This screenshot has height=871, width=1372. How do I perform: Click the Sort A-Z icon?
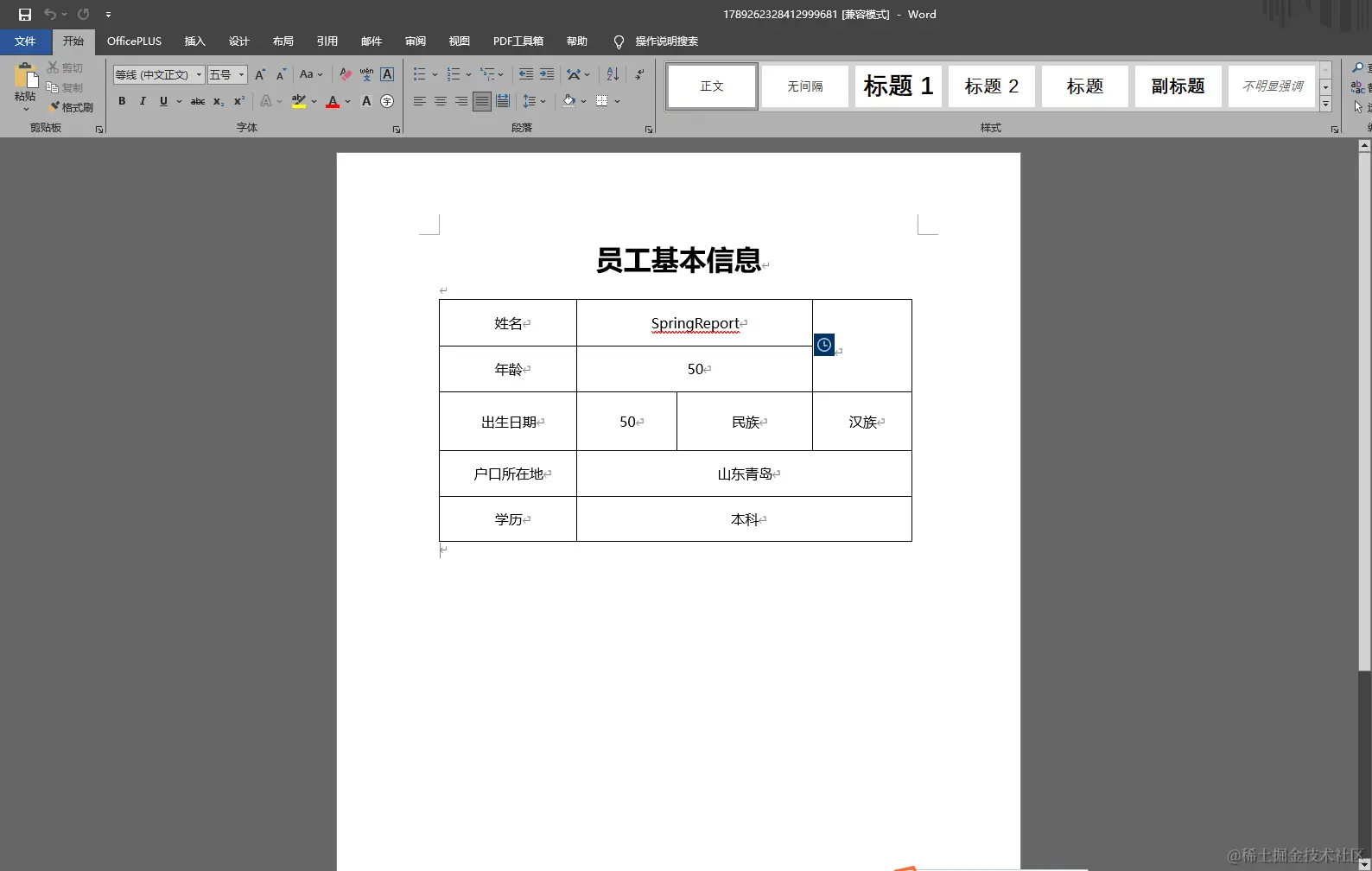[x=613, y=74]
